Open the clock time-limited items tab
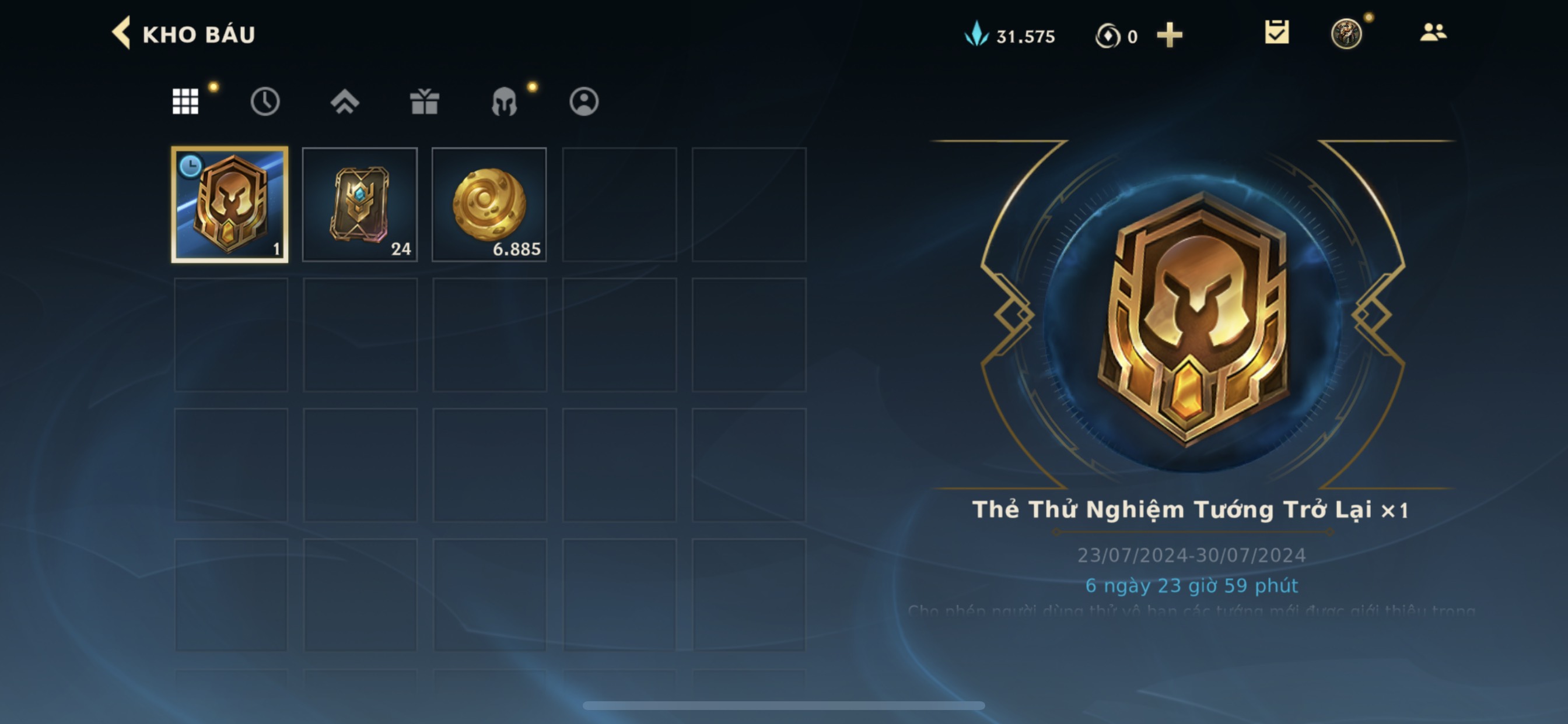This screenshot has width=1568, height=724. pos(265,101)
